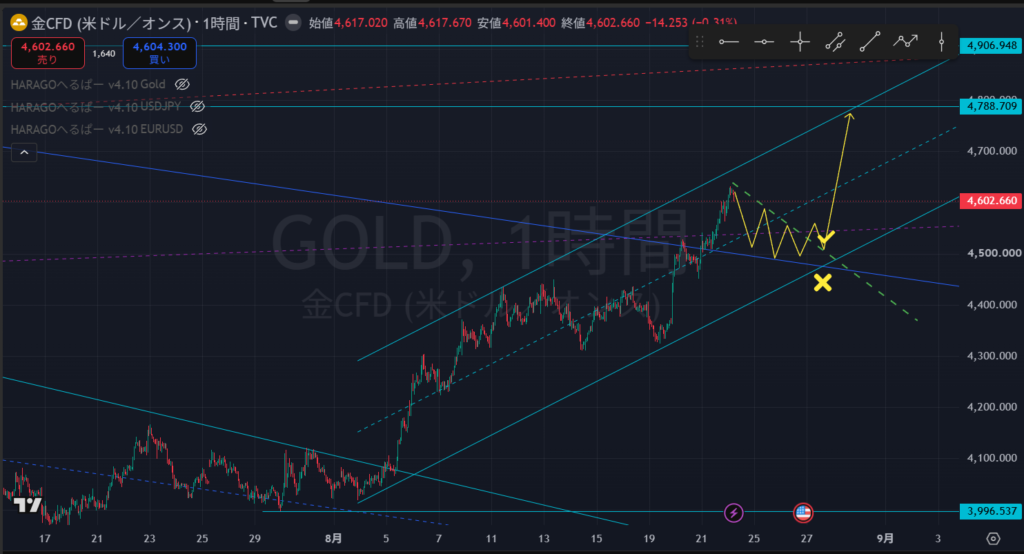Click the 8月 label on time axis
This screenshot has width=1024, height=554.
333,538
